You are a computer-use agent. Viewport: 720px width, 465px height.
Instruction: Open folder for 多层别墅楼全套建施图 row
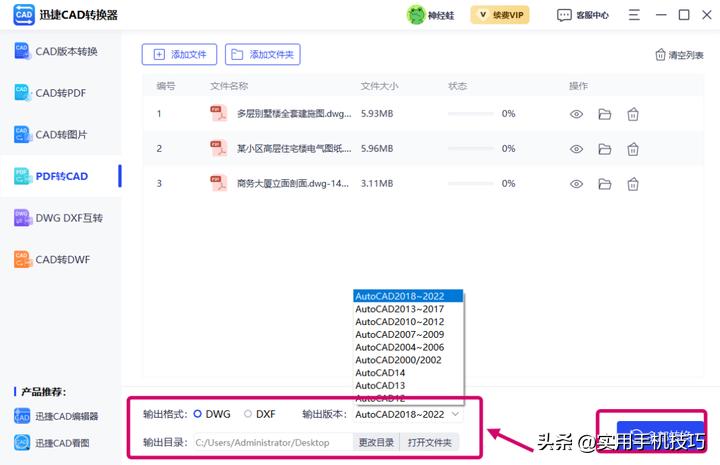click(x=605, y=114)
